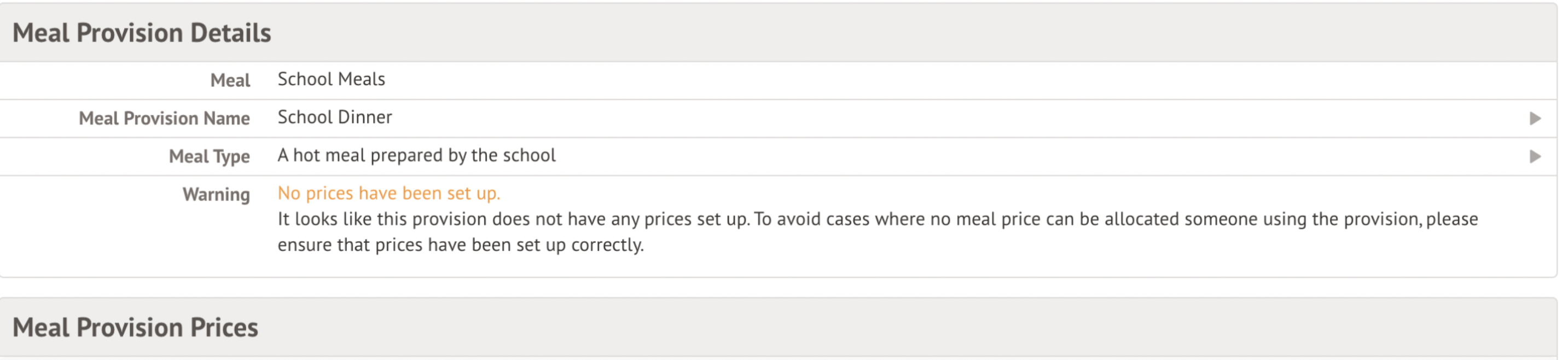Click the Meal Type label
1568x360 pixels.
(x=209, y=156)
